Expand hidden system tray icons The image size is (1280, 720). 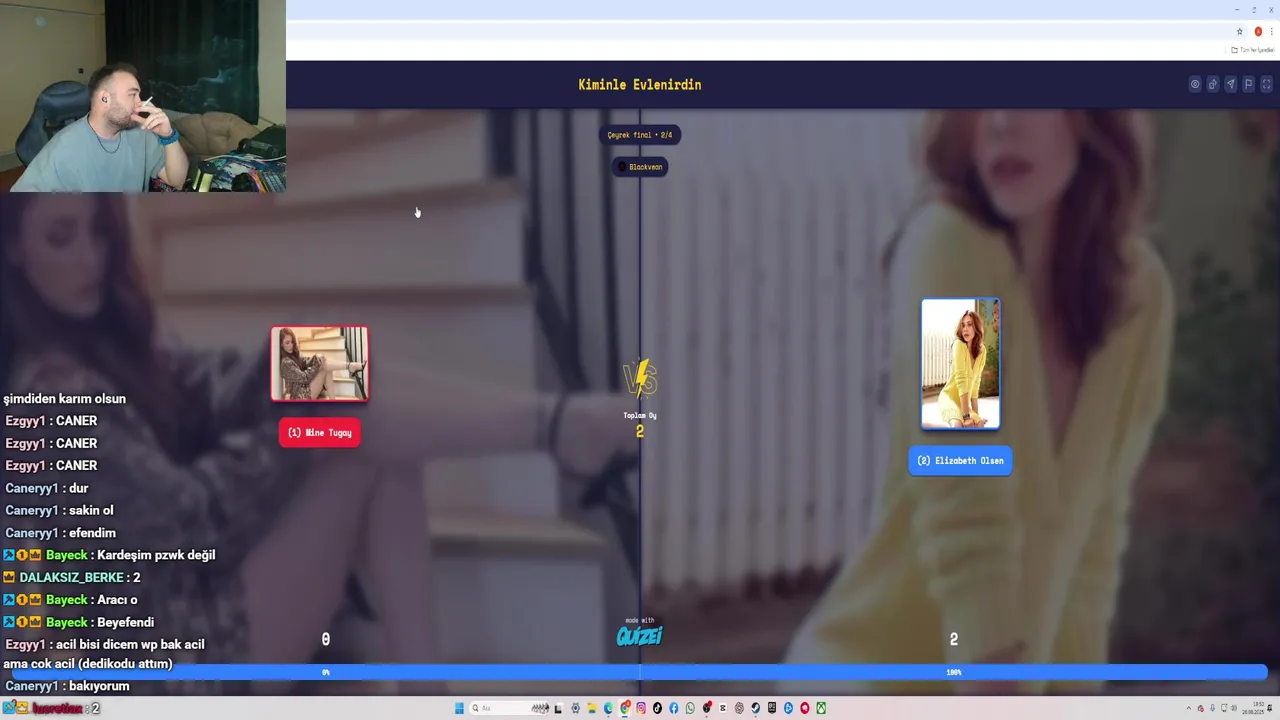(1188, 708)
